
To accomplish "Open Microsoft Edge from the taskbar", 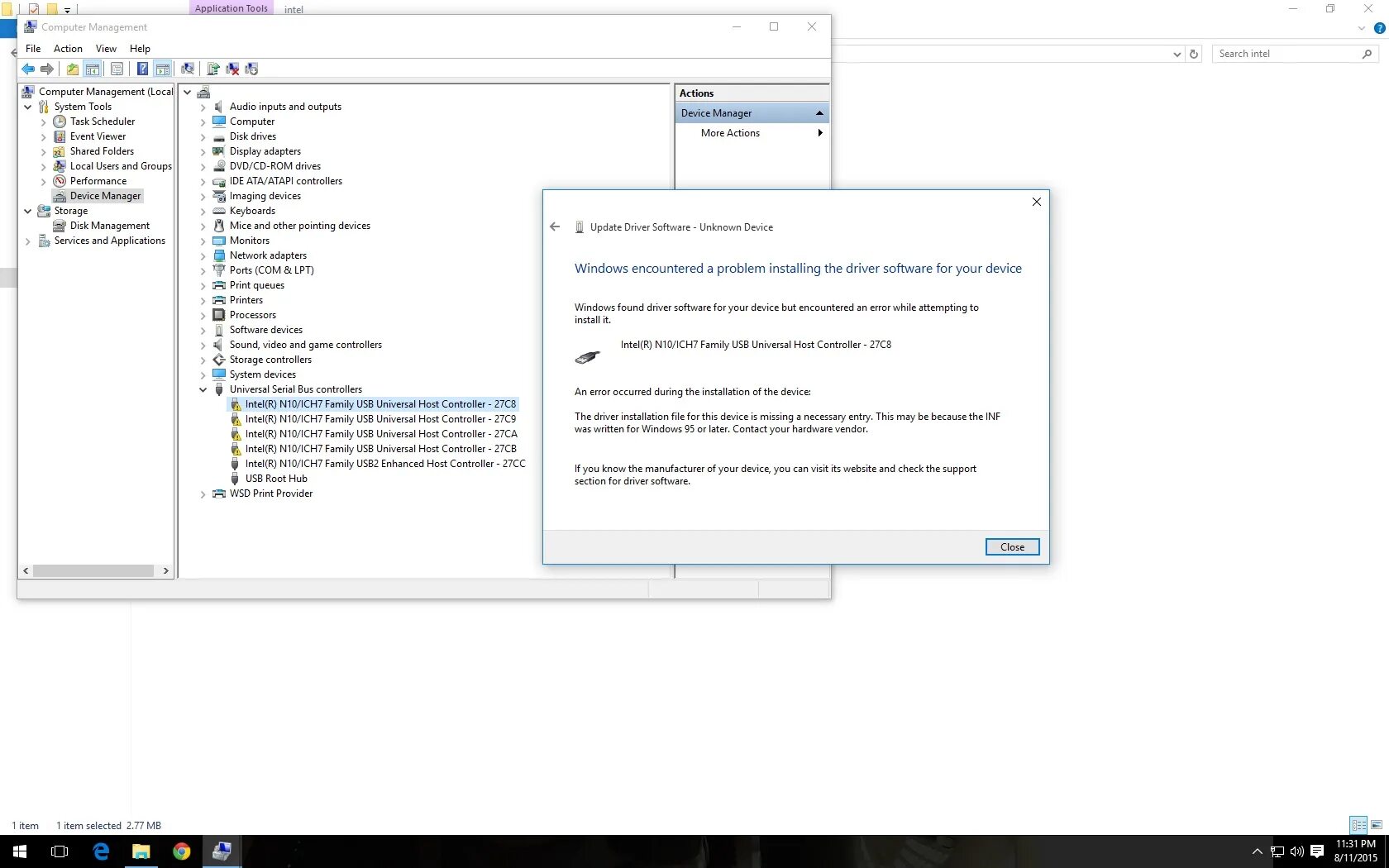I will coord(101,851).
